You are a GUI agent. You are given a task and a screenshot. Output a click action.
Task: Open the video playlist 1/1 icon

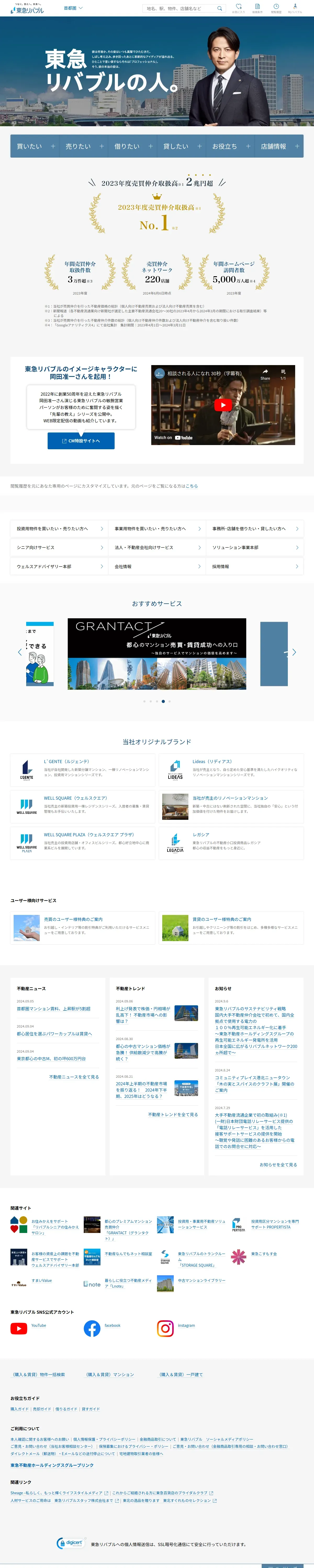[x=283, y=374]
